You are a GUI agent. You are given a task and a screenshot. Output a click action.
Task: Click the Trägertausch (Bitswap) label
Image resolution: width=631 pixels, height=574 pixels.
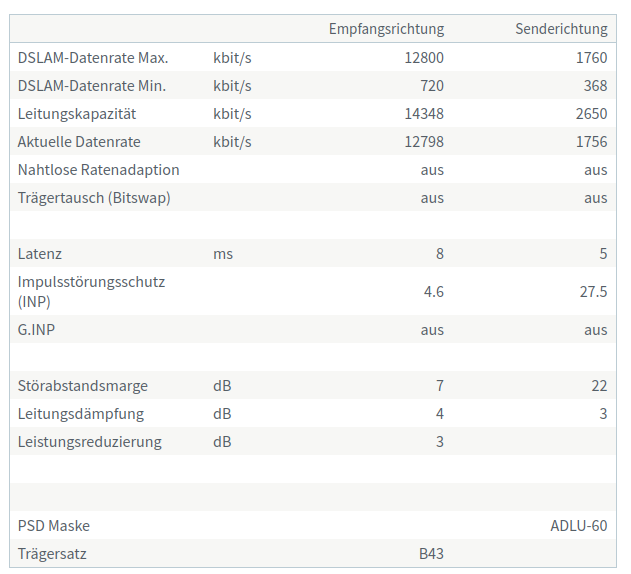(94, 198)
